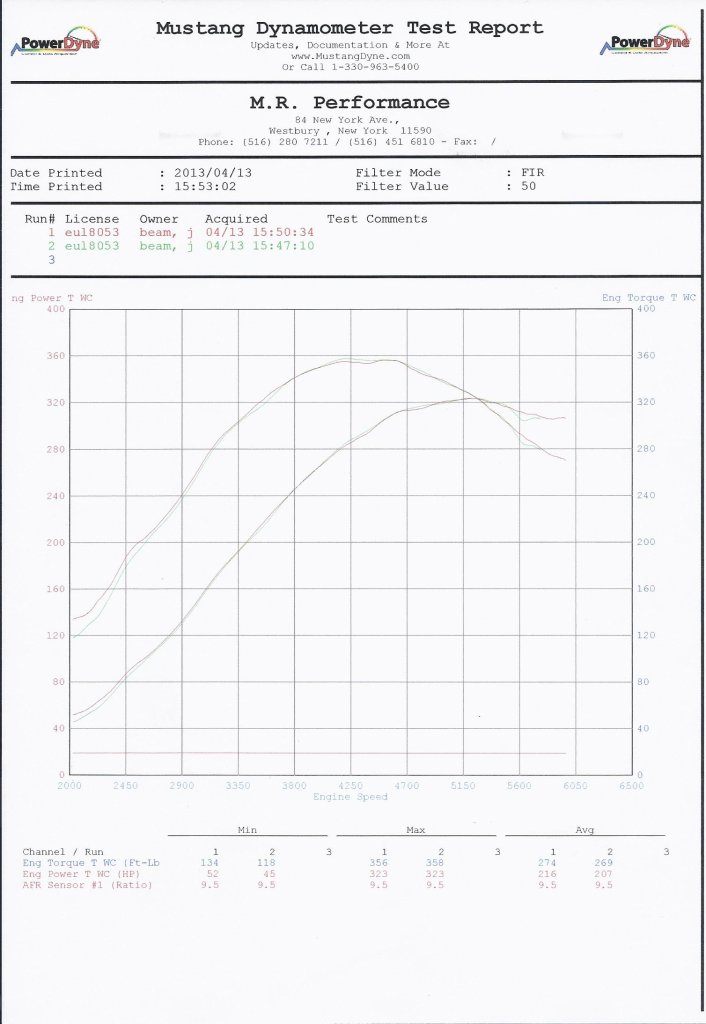Click the average power value 207
The height and width of the screenshot is (1024, 706).
pyautogui.click(x=603, y=874)
